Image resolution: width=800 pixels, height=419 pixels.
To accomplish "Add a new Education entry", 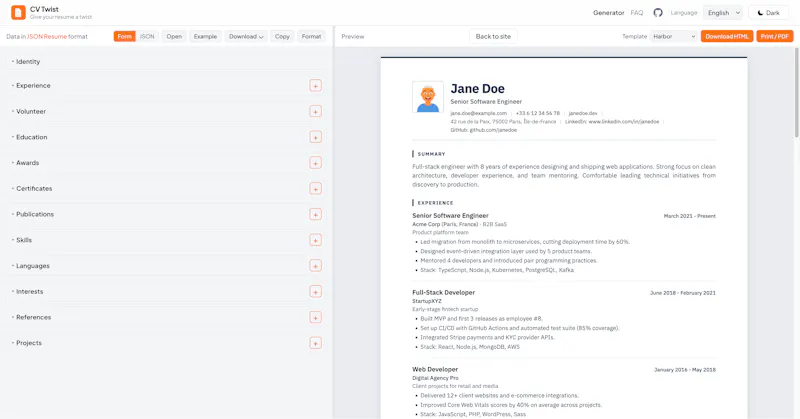I will tap(315, 137).
